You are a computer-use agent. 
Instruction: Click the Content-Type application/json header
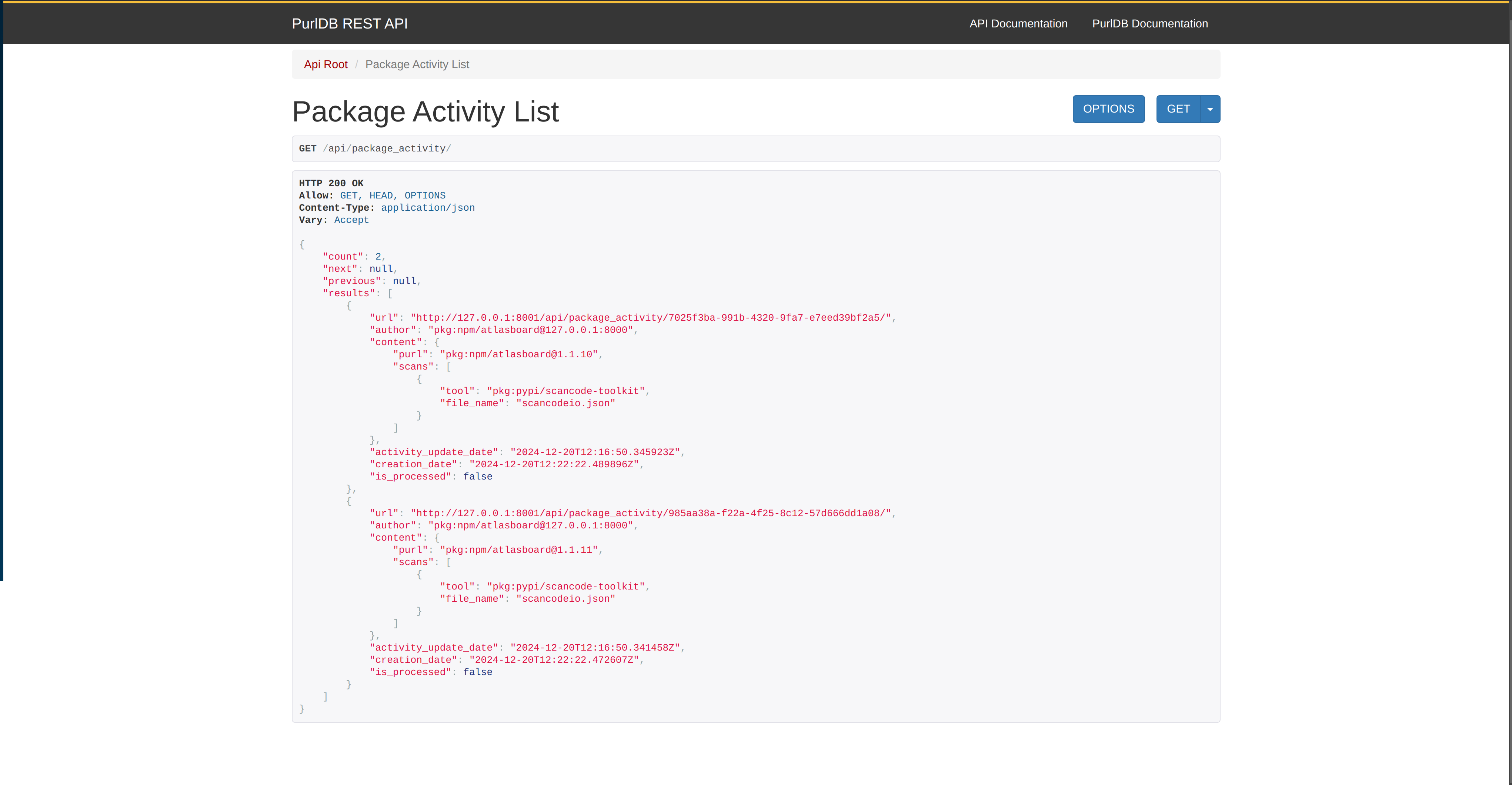click(x=387, y=208)
